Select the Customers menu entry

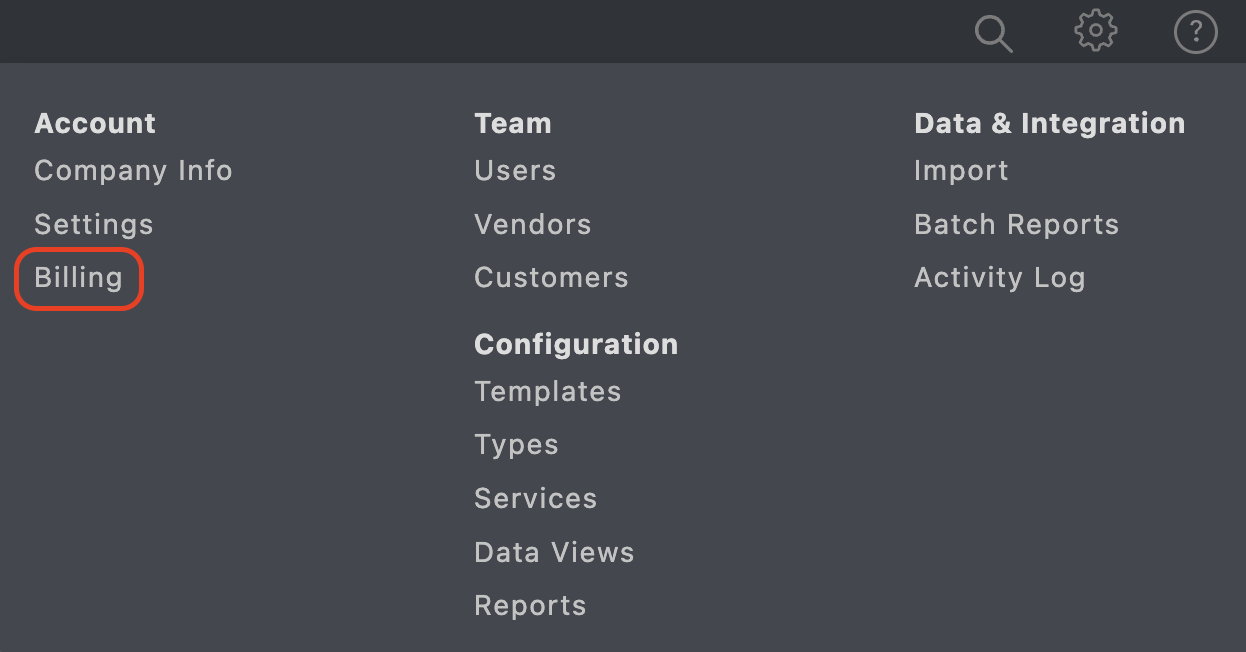pyautogui.click(x=551, y=278)
